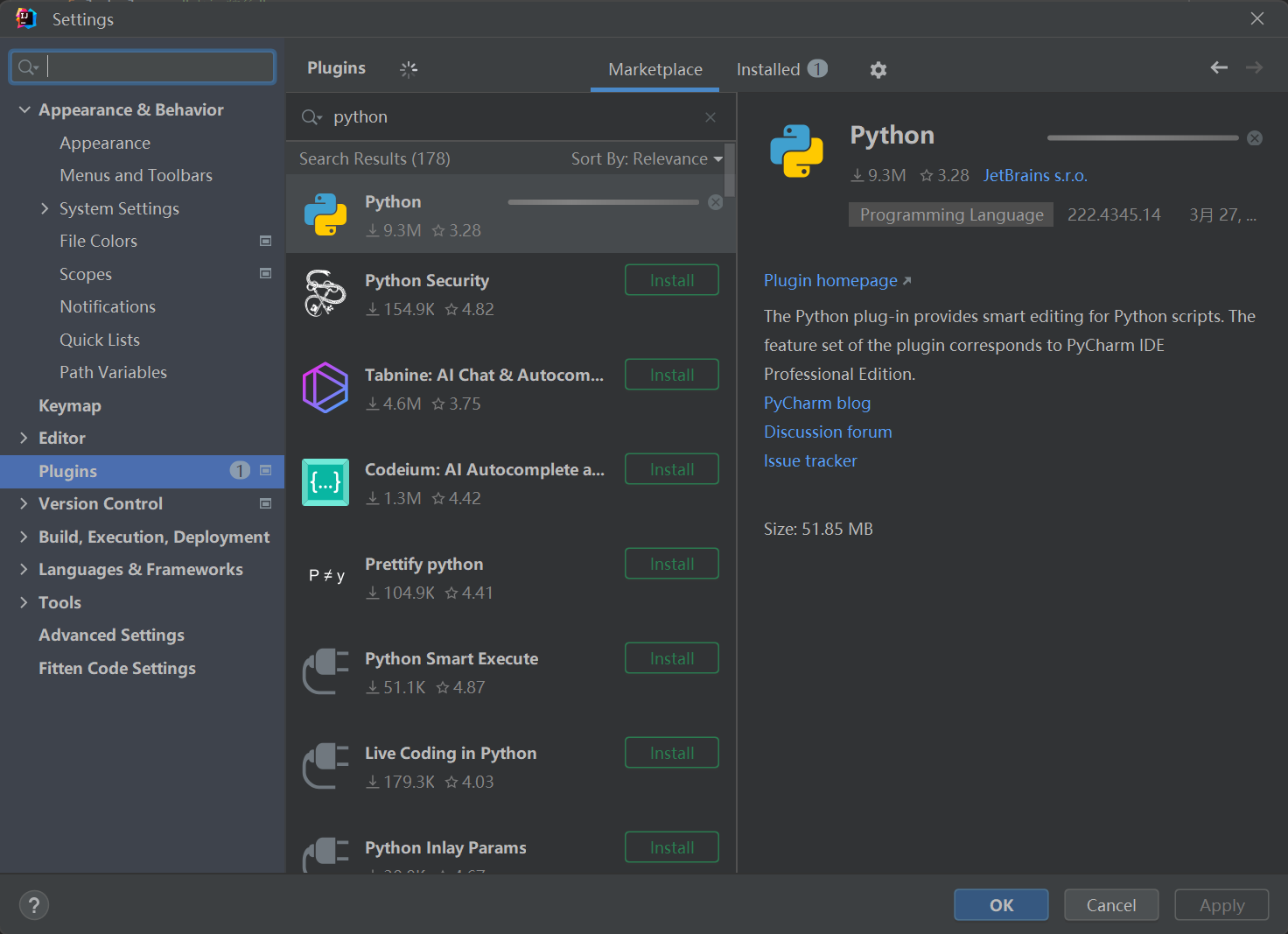Screen dimensions: 1288x934
Task: Expand the Editor section
Action: tap(24, 438)
